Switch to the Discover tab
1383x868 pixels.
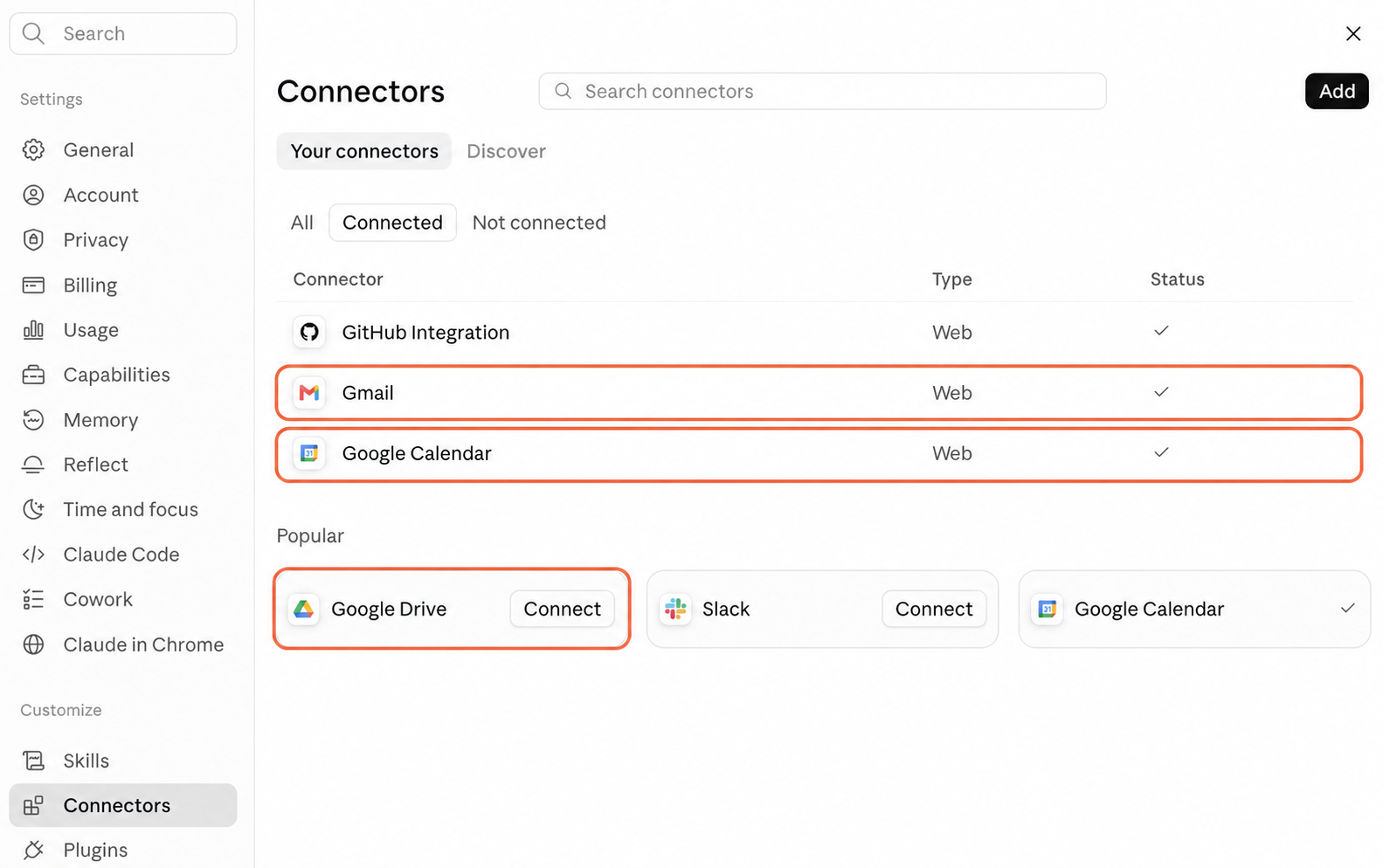click(x=506, y=151)
